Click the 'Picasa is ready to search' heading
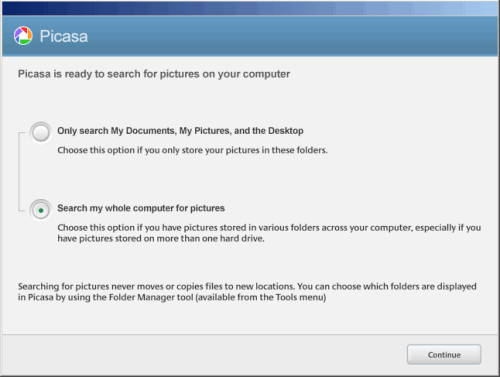 coord(154,74)
